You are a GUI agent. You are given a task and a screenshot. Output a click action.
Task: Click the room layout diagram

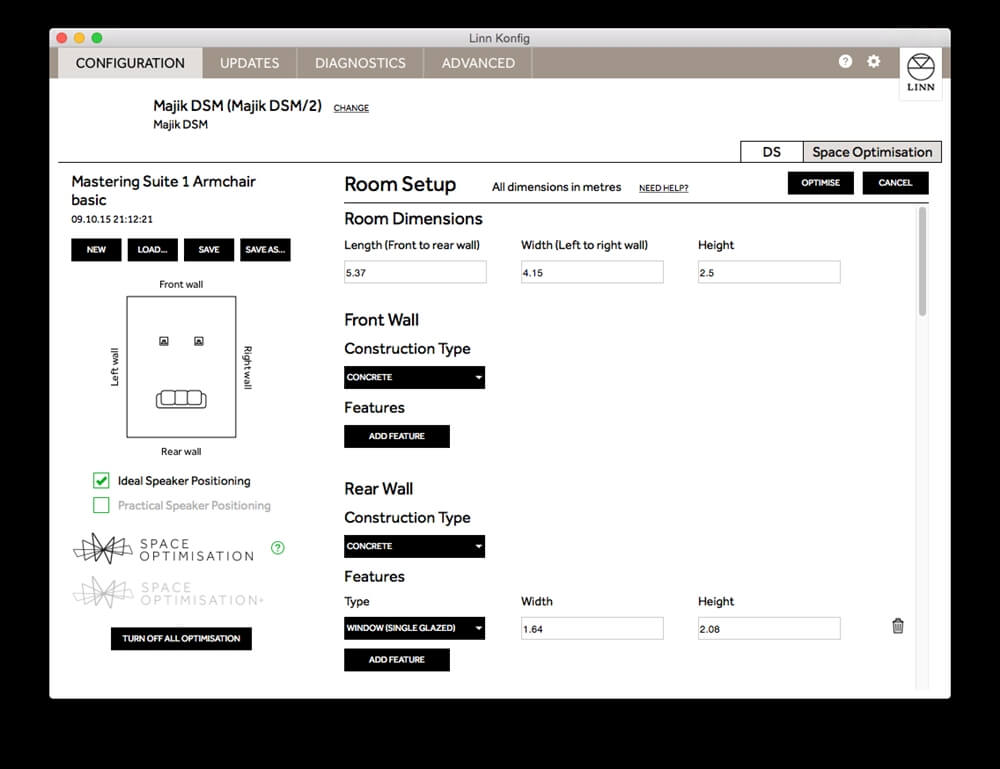[x=181, y=367]
